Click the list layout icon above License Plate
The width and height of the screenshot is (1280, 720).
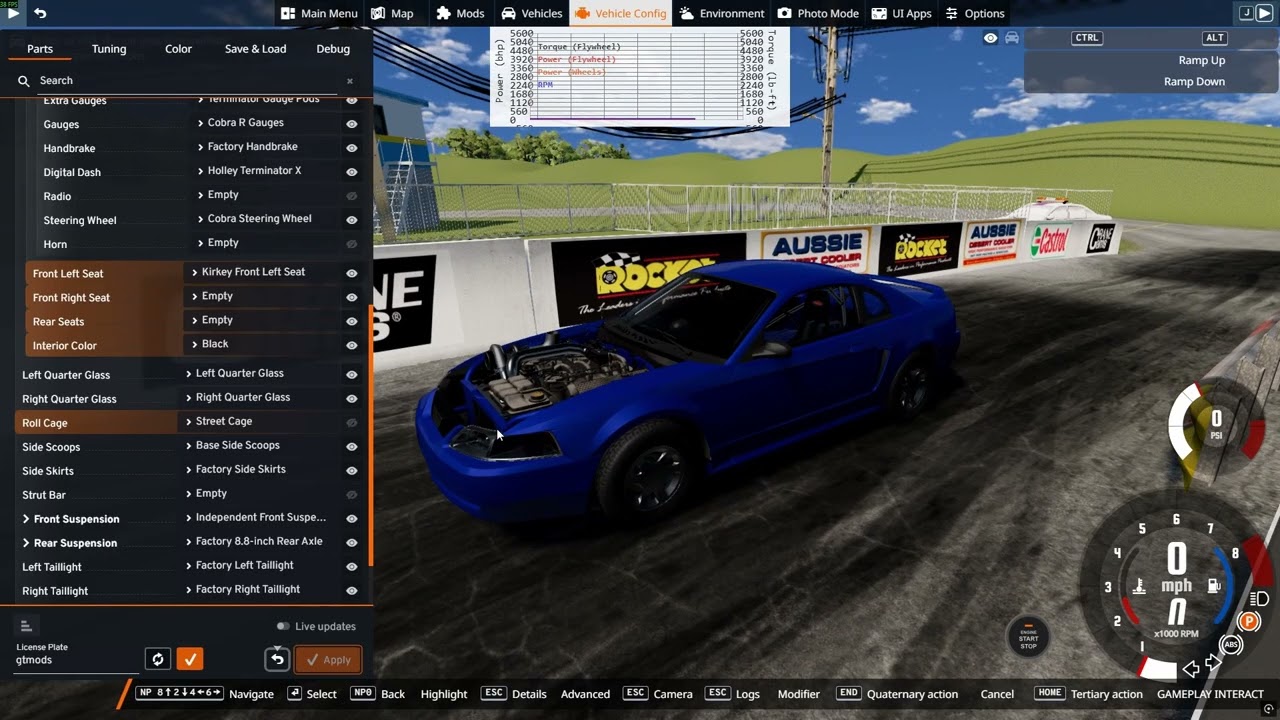click(27, 626)
